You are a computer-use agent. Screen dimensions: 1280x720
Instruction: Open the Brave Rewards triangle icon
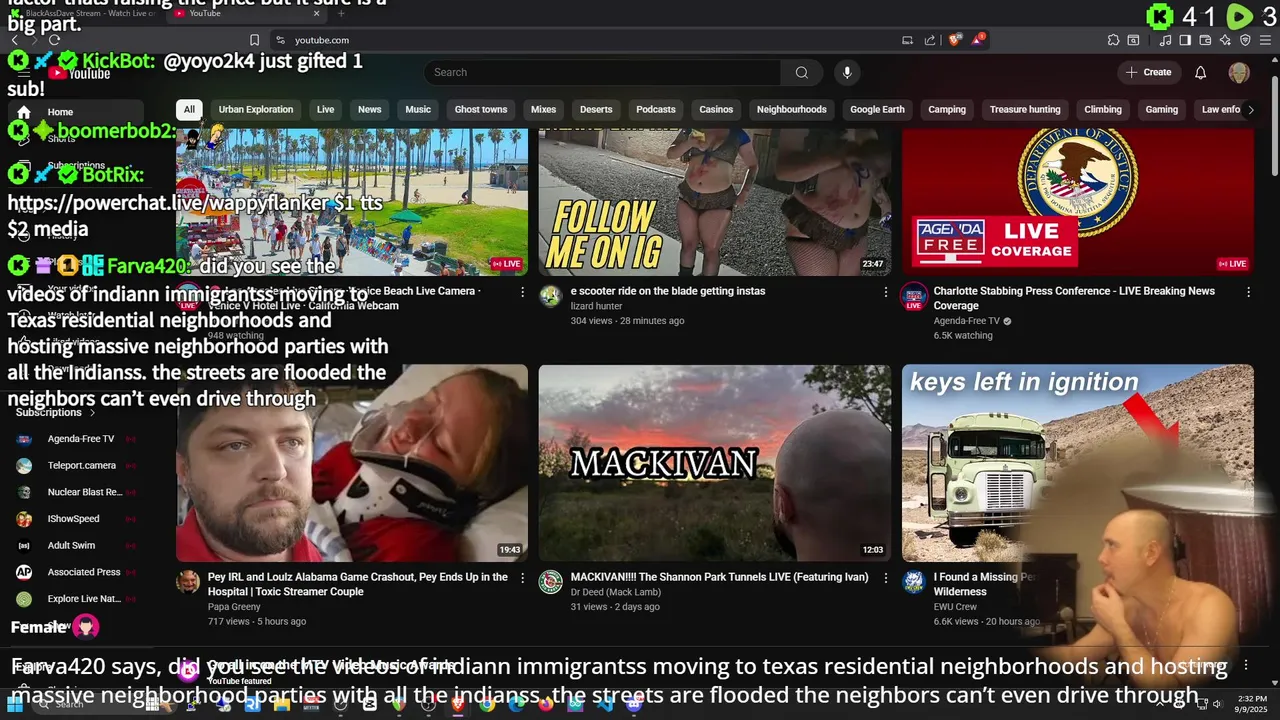click(x=977, y=40)
